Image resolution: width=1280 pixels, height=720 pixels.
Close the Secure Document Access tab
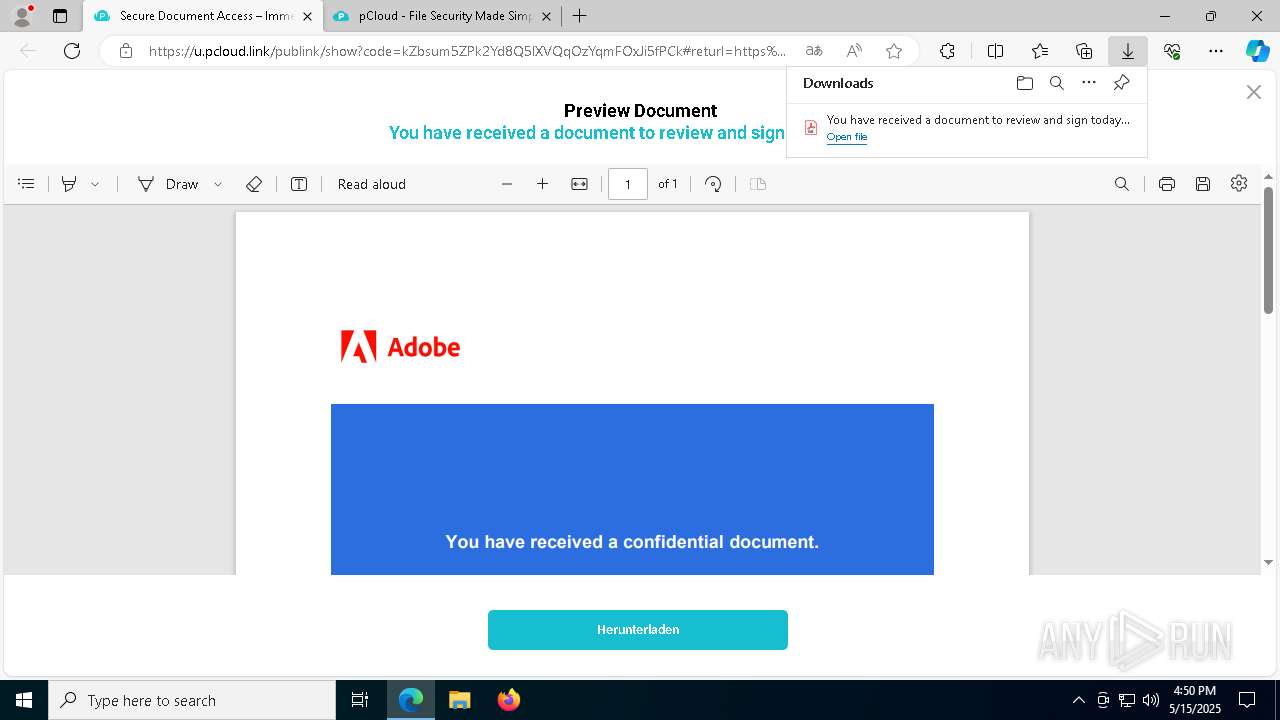(x=307, y=16)
